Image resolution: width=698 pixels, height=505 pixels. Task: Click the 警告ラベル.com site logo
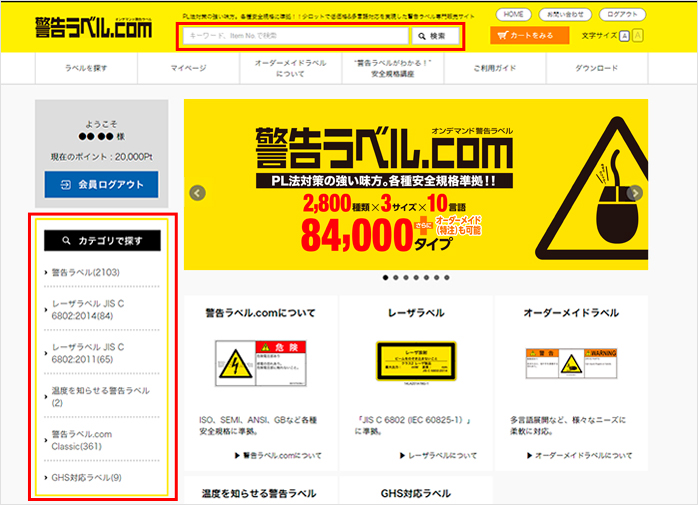[x=93, y=28]
